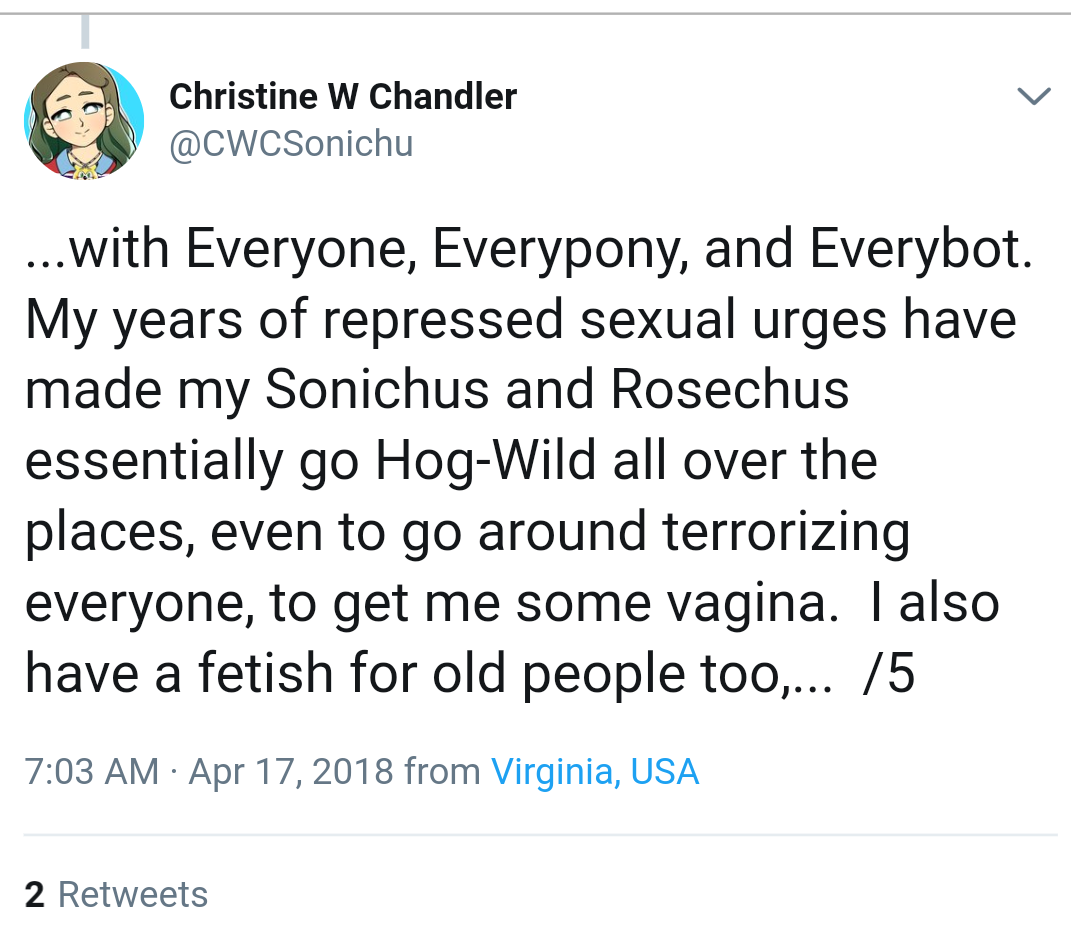View the 2 Retweets list

[116, 894]
